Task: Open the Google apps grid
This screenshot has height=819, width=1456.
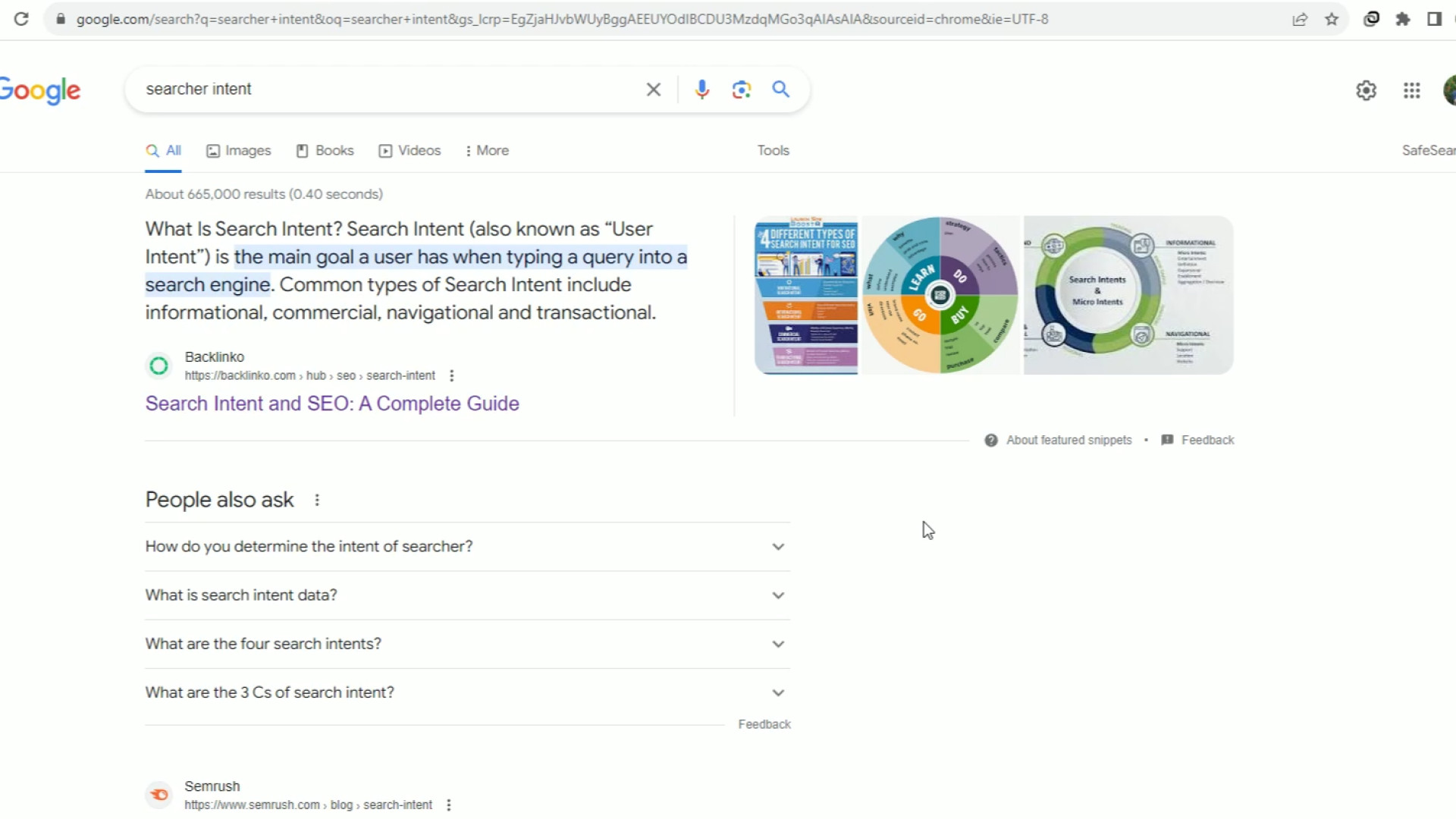Action: pos(1412,90)
